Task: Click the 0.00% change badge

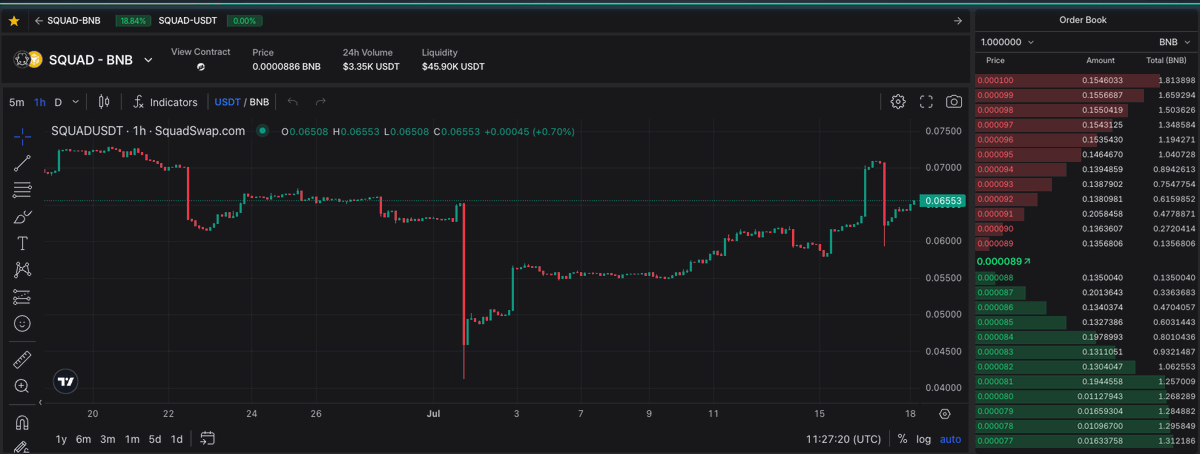Action: (243, 20)
